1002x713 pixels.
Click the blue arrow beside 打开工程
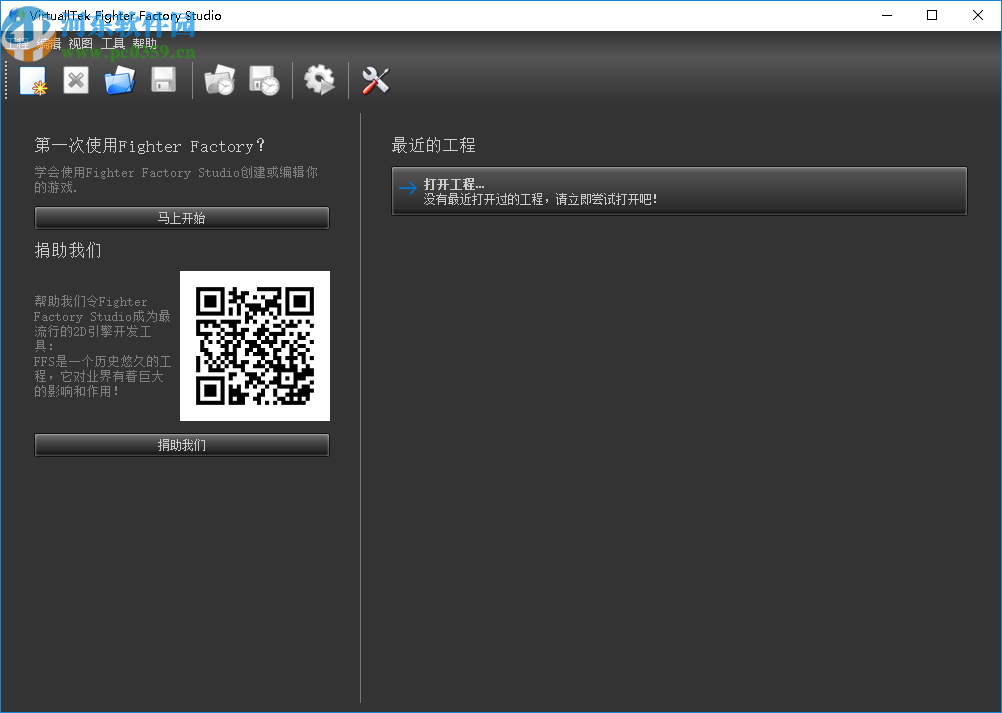tap(407, 188)
